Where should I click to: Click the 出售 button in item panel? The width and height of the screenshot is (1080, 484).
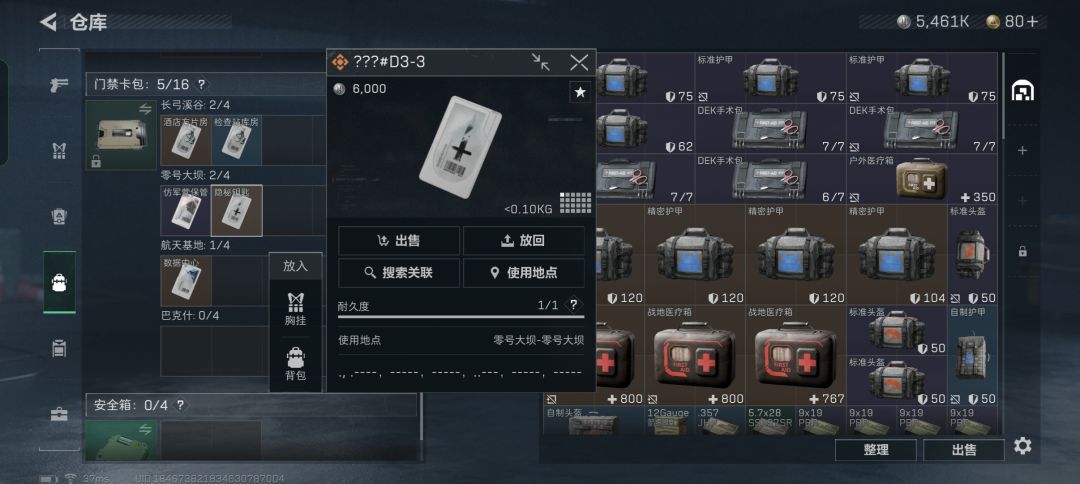pyautogui.click(x=399, y=241)
